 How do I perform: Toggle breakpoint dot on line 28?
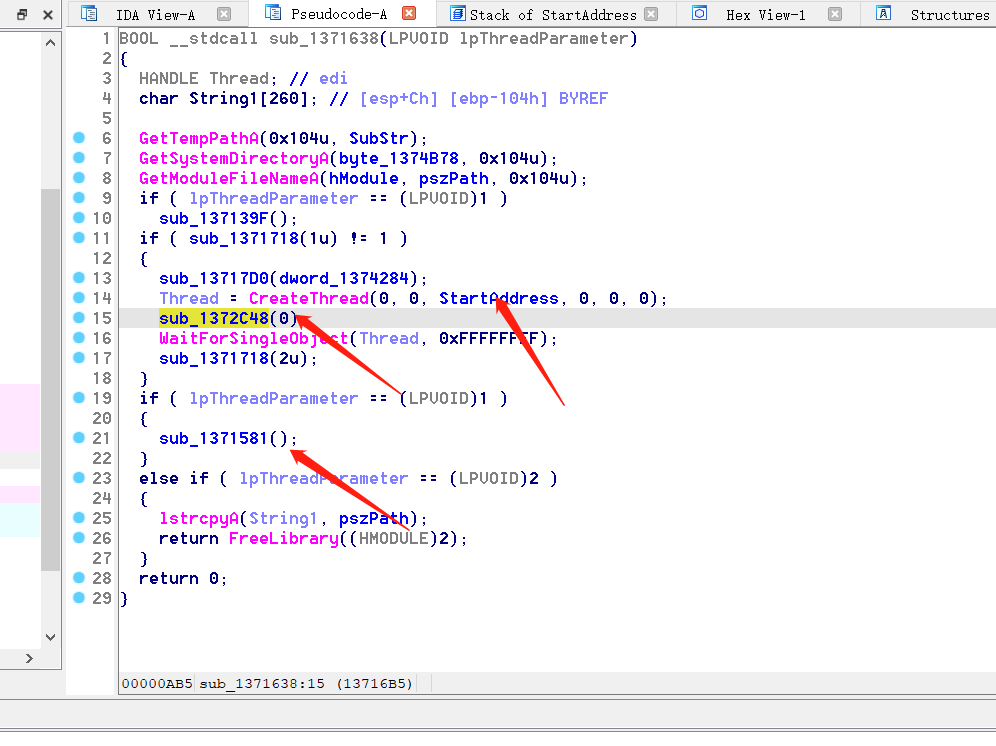(79, 578)
